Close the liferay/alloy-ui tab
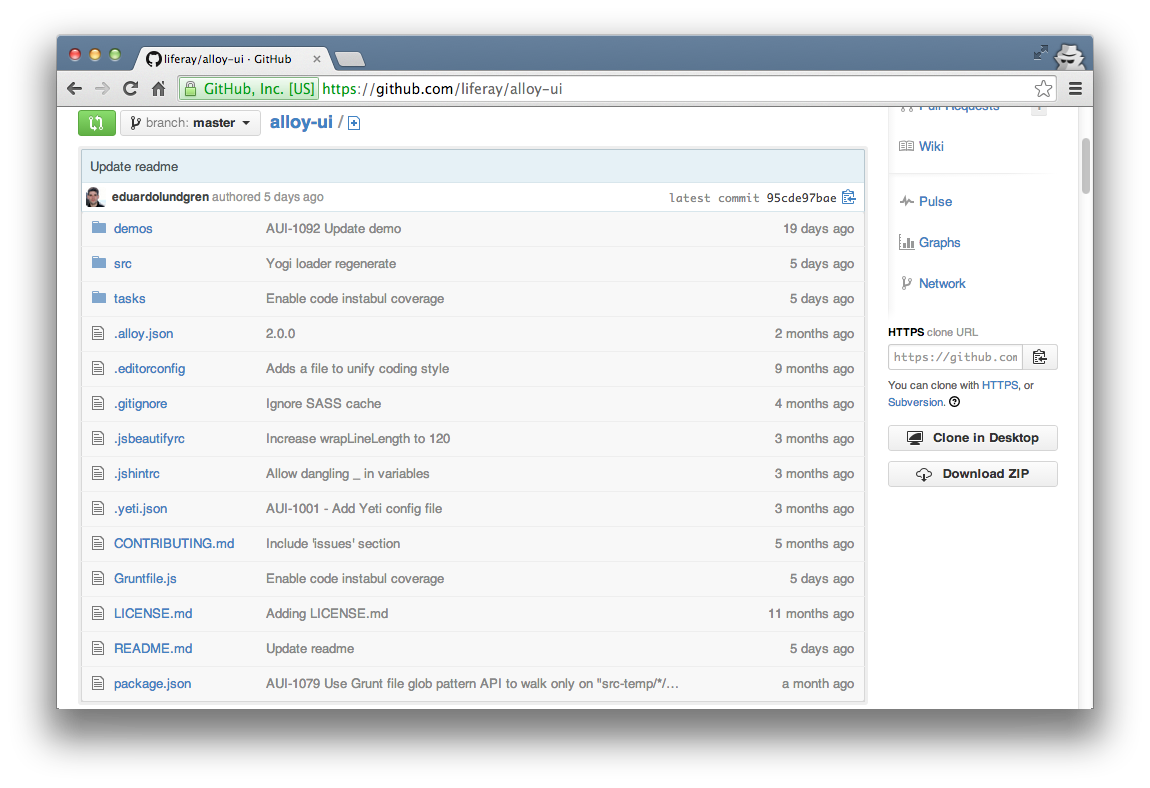1150x788 pixels. [x=317, y=59]
